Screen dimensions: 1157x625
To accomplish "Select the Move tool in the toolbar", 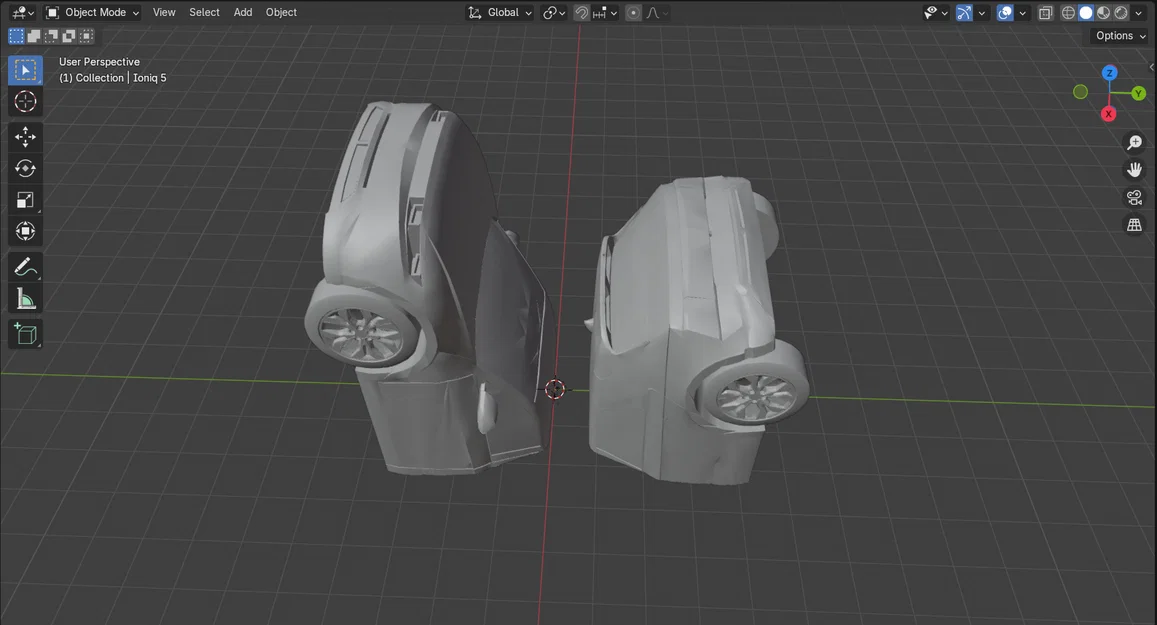I will [x=25, y=135].
